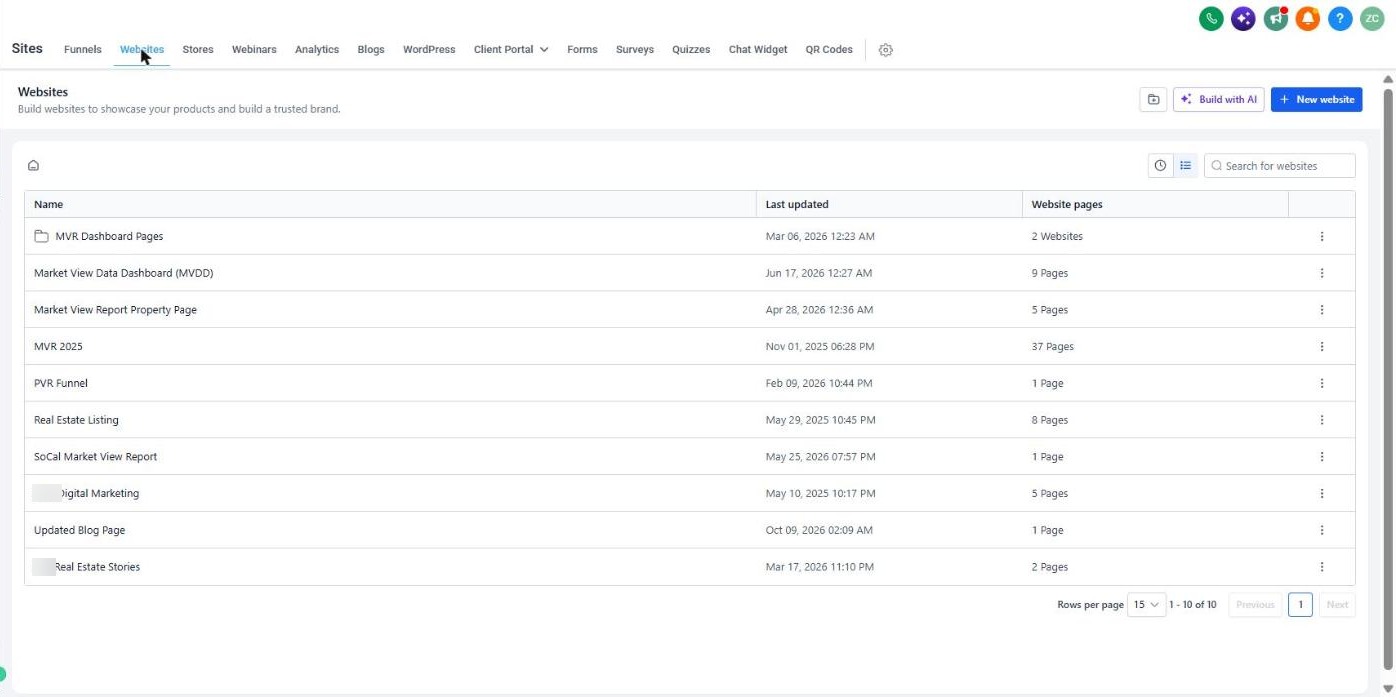Viewport: 1396px width, 697px height.
Task: Open the Stores tab
Action: pos(198,50)
